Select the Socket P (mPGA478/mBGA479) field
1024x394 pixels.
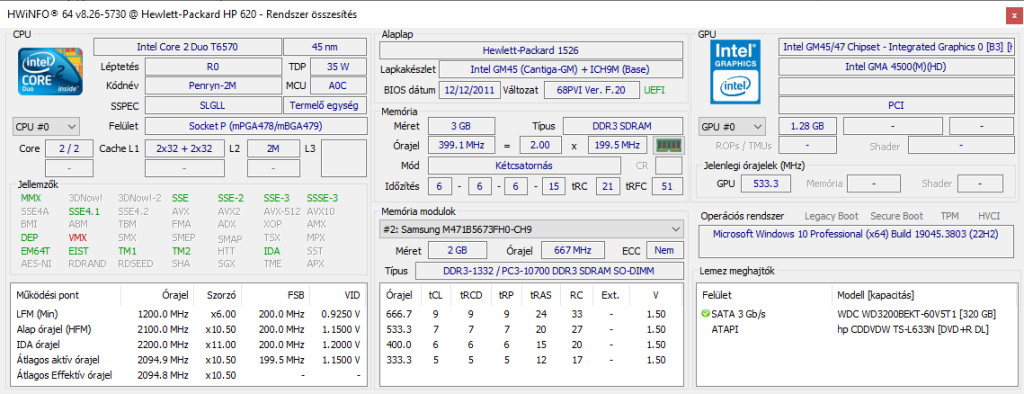tap(255, 126)
